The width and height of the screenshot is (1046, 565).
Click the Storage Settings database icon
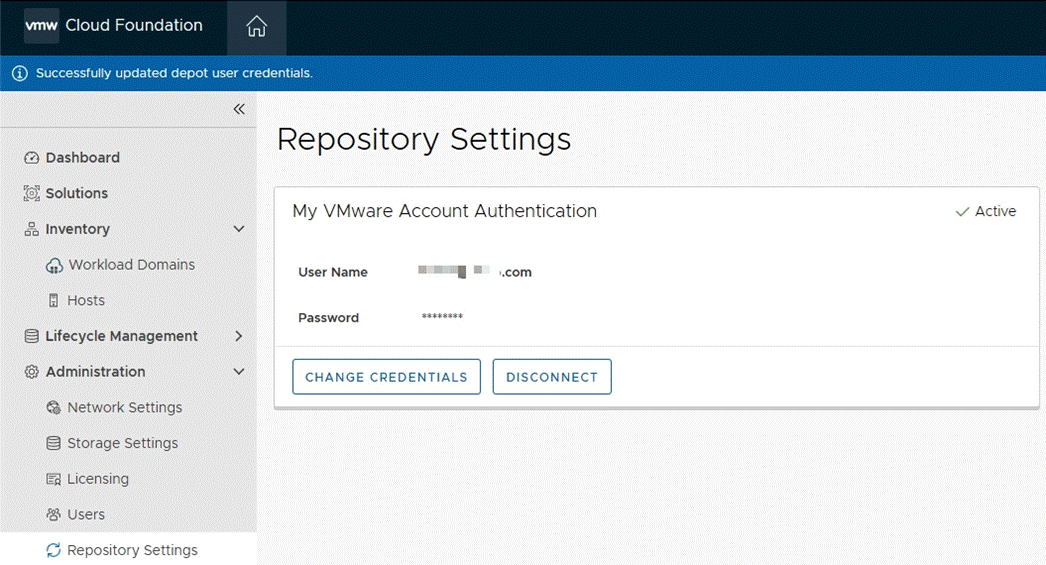pyautogui.click(x=53, y=443)
